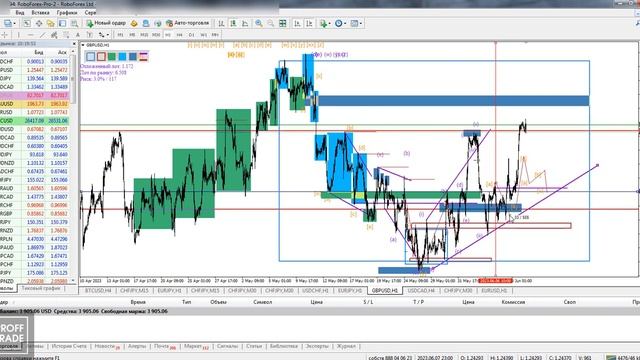Open Журнал terminal tab
The height and width of the screenshot is (360, 640).
(x=346, y=346)
